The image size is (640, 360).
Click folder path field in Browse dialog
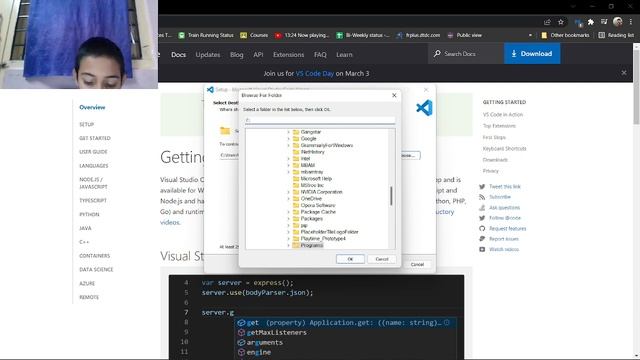pyautogui.click(x=320, y=120)
